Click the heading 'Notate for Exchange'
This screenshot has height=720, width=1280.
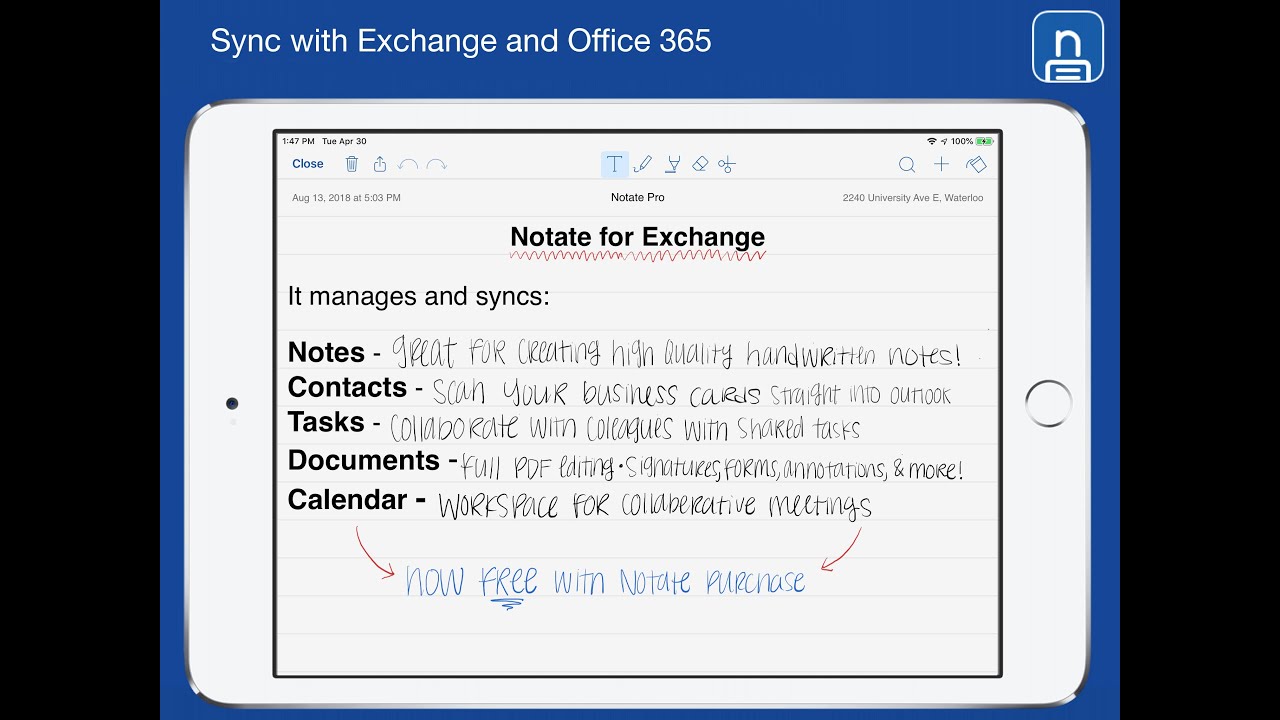(x=638, y=237)
